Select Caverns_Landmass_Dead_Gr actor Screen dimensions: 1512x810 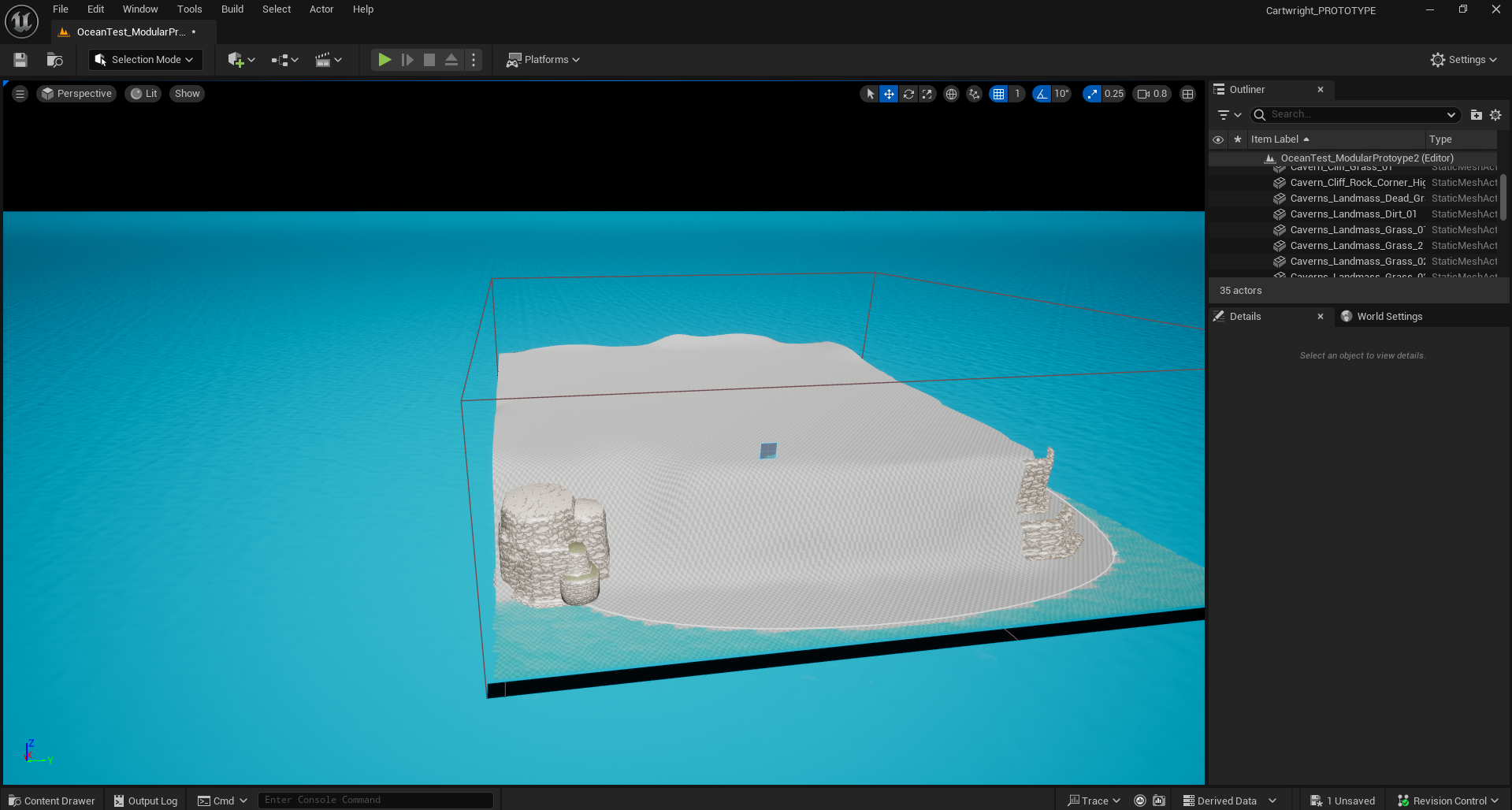click(x=1353, y=199)
